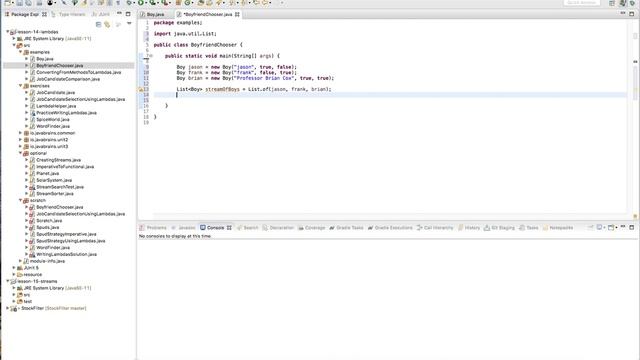Select LambdaHelper.java file

(56, 106)
